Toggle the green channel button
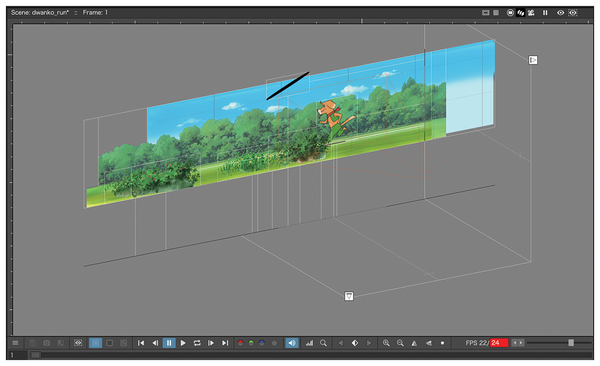This screenshot has height=366, width=600. pos(251,343)
